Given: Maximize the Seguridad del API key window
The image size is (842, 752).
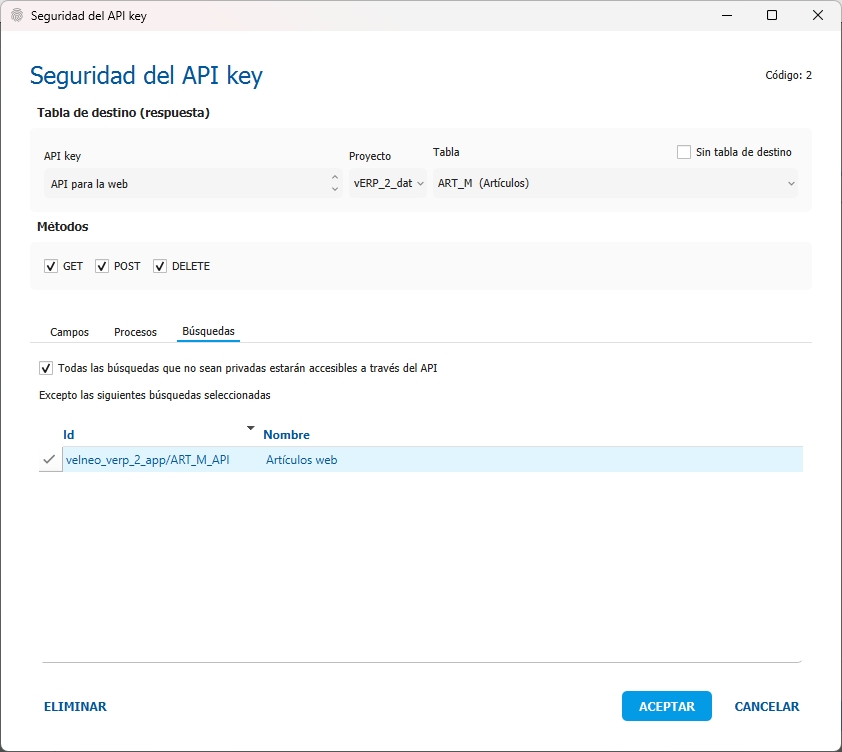Looking at the screenshot, I should pyautogui.click(x=772, y=16).
